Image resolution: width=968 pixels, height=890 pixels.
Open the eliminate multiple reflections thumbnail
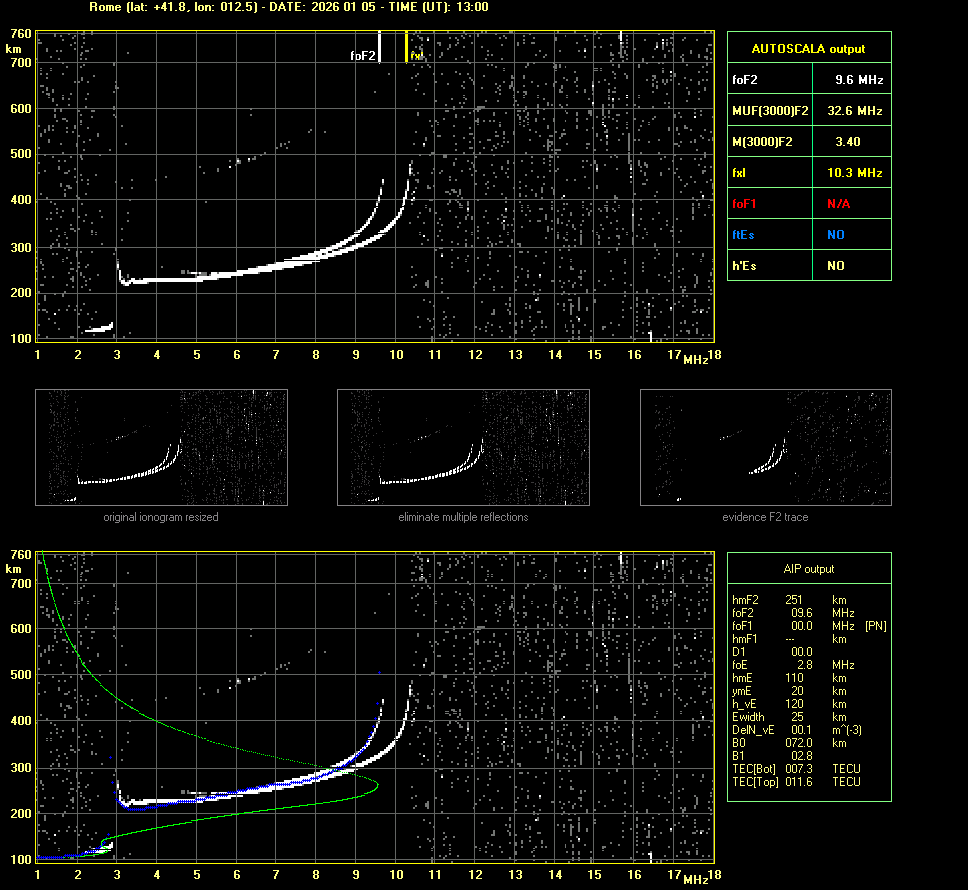coord(463,446)
